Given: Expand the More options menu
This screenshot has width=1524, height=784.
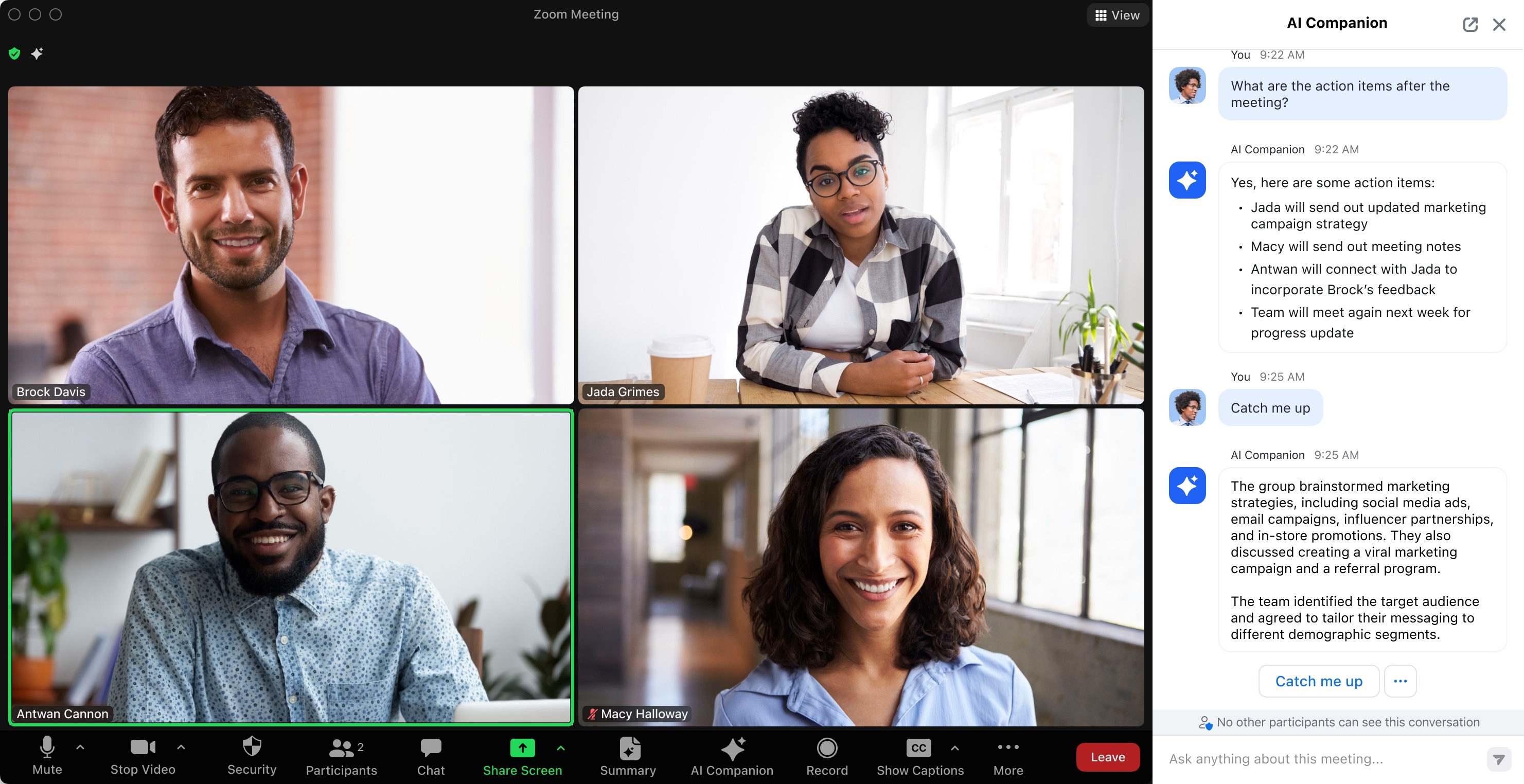Looking at the screenshot, I should coord(1007,756).
